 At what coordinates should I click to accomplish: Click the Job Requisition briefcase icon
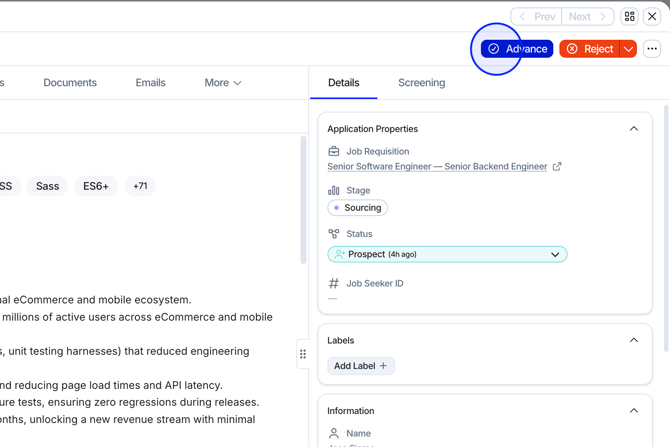click(334, 152)
